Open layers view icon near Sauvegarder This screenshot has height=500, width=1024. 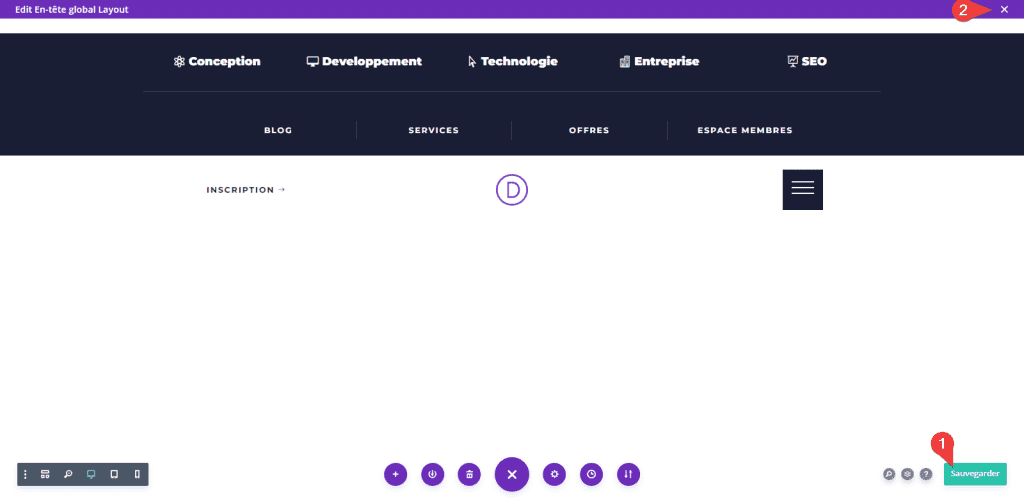tap(907, 475)
